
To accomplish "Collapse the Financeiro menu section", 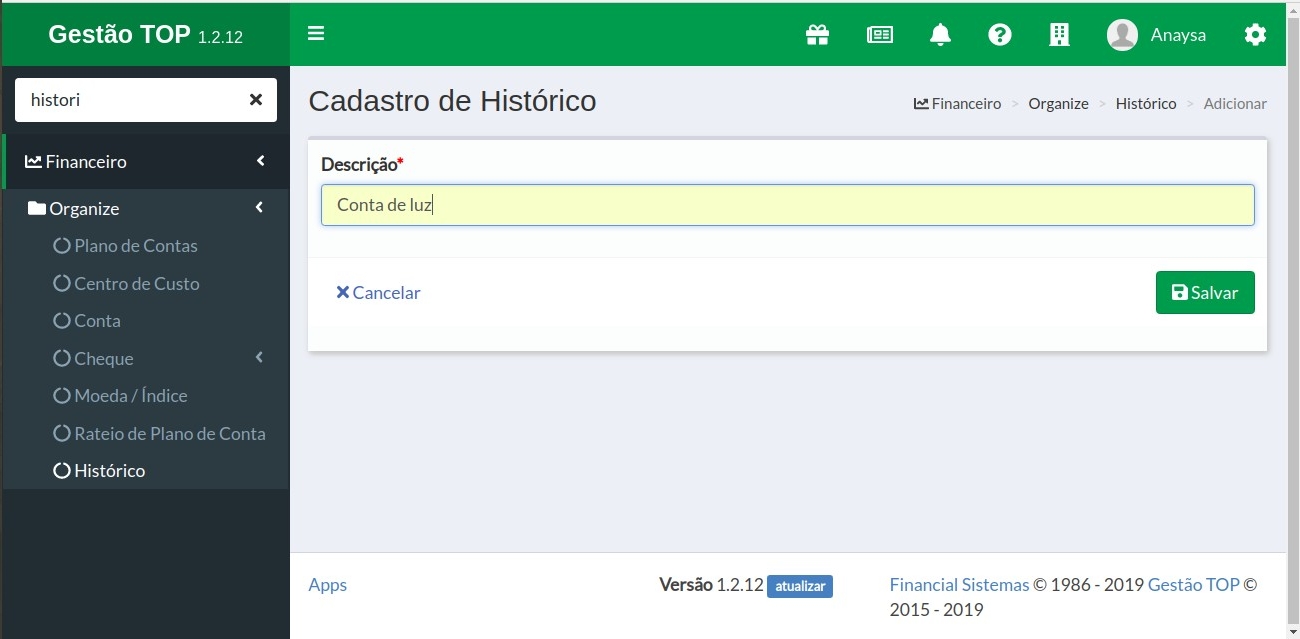I will [x=260, y=161].
